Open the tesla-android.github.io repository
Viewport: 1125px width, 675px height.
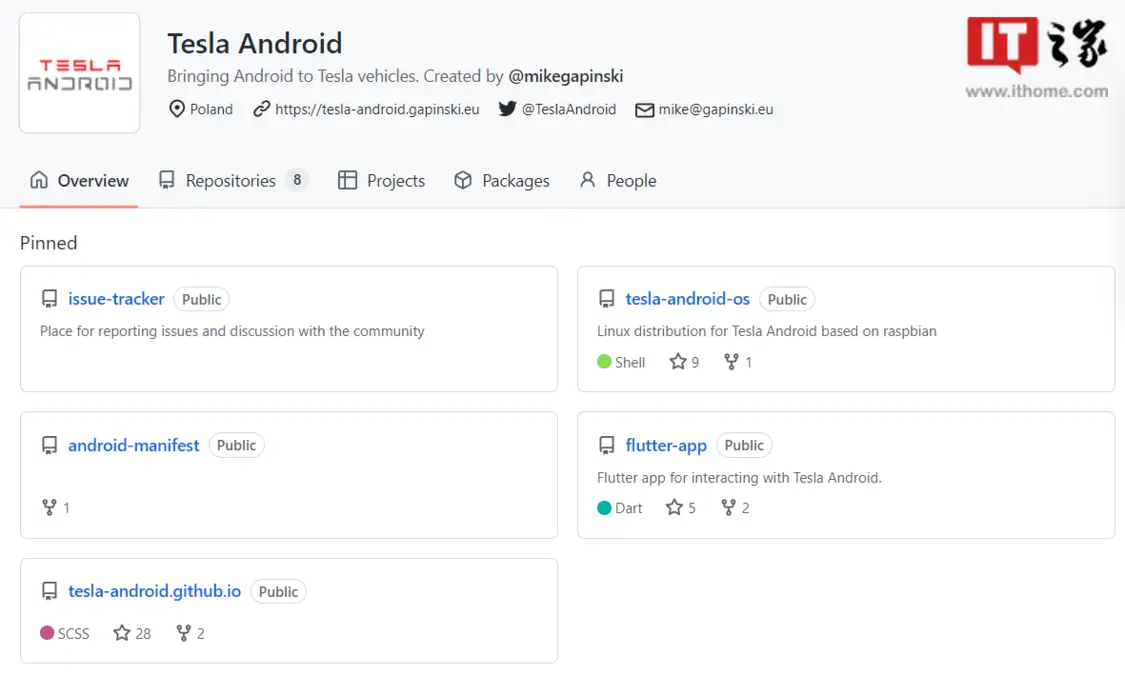pos(154,591)
